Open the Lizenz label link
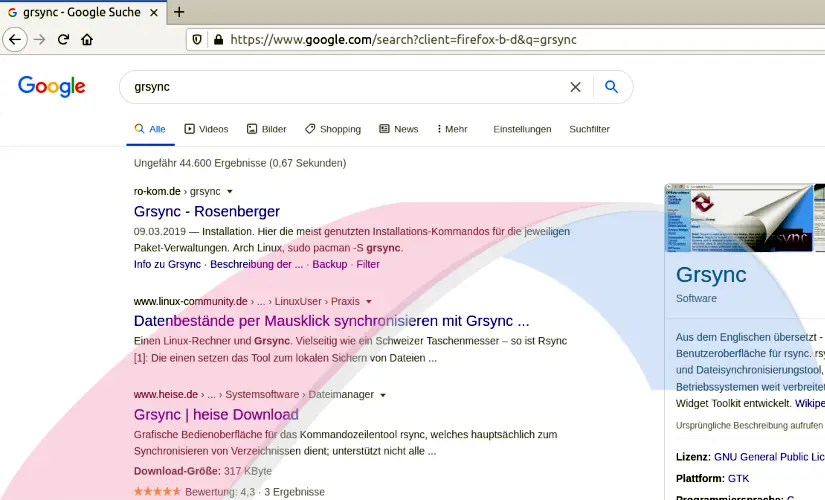 [693, 457]
